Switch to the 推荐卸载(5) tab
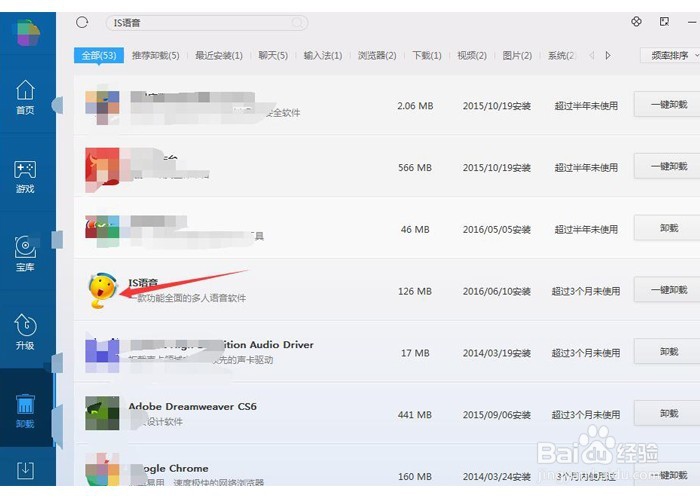 click(x=155, y=55)
